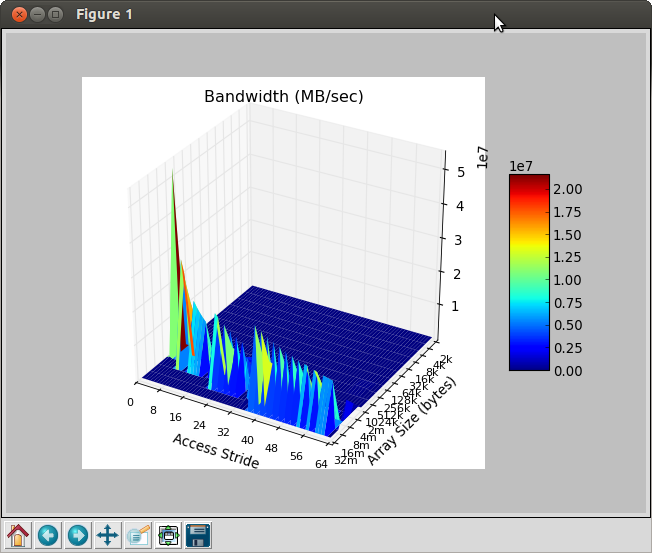Viewport: 652px width, 553px height.
Task: Click the Array Size (bytes) axis label
Action: pyautogui.click(x=411, y=421)
